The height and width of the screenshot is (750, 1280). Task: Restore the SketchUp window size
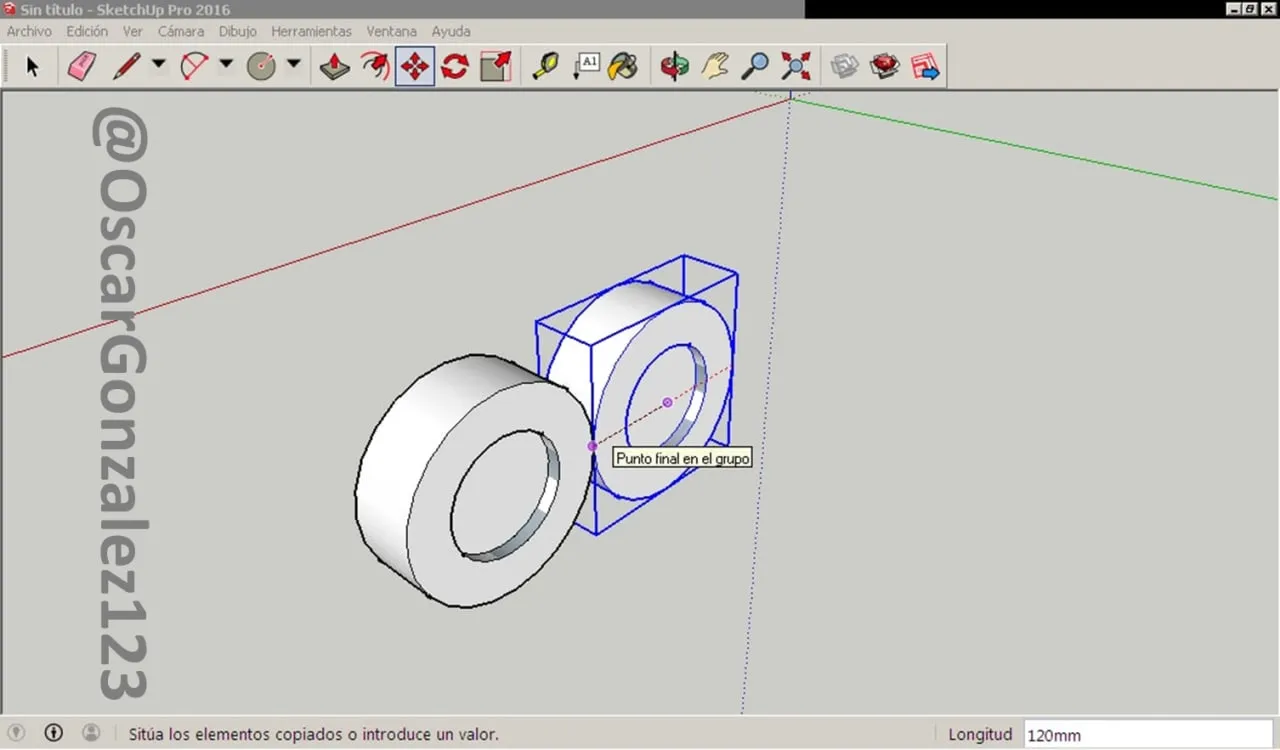point(1250,9)
